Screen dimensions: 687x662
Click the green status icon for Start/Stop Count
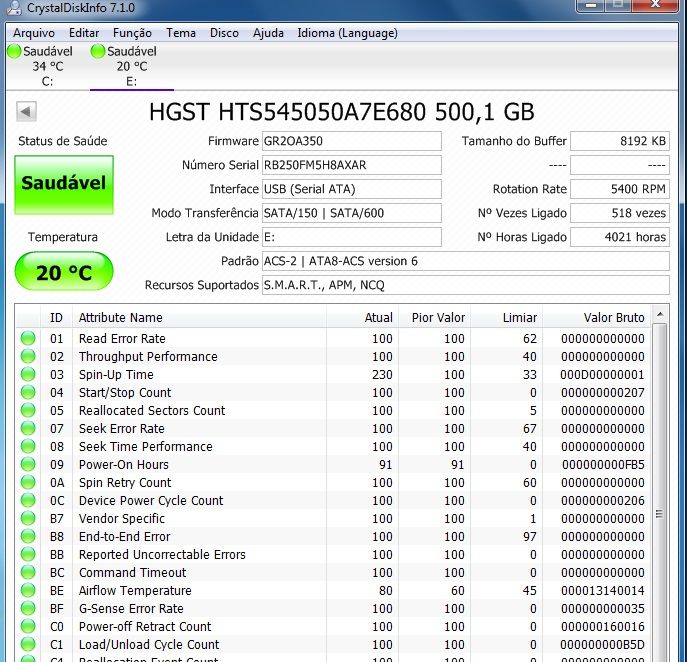click(28, 392)
